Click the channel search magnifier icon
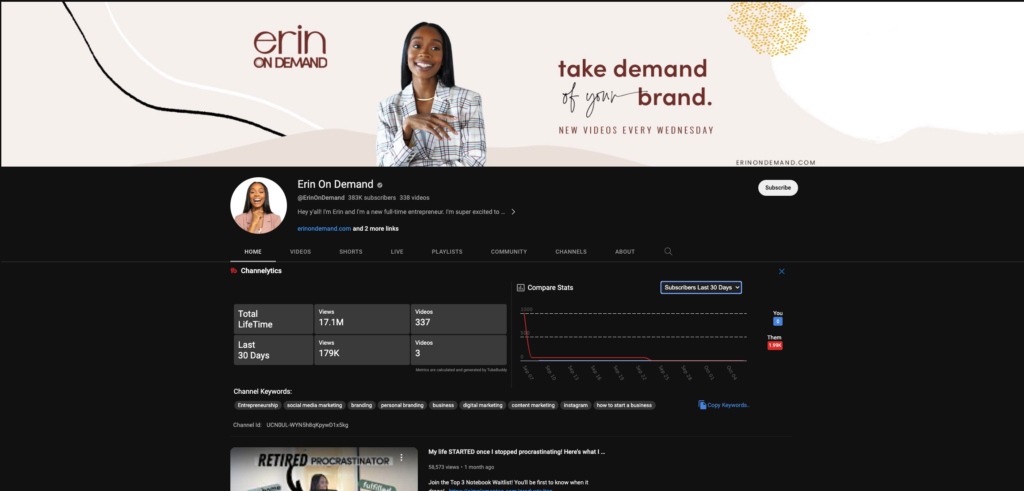The image size is (1024, 491). [667, 251]
